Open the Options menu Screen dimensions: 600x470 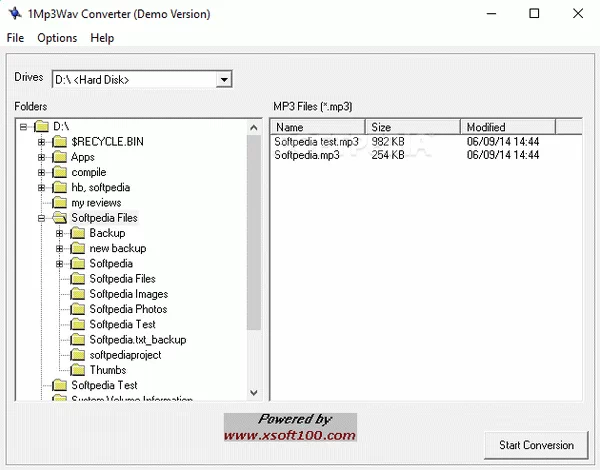coord(57,38)
